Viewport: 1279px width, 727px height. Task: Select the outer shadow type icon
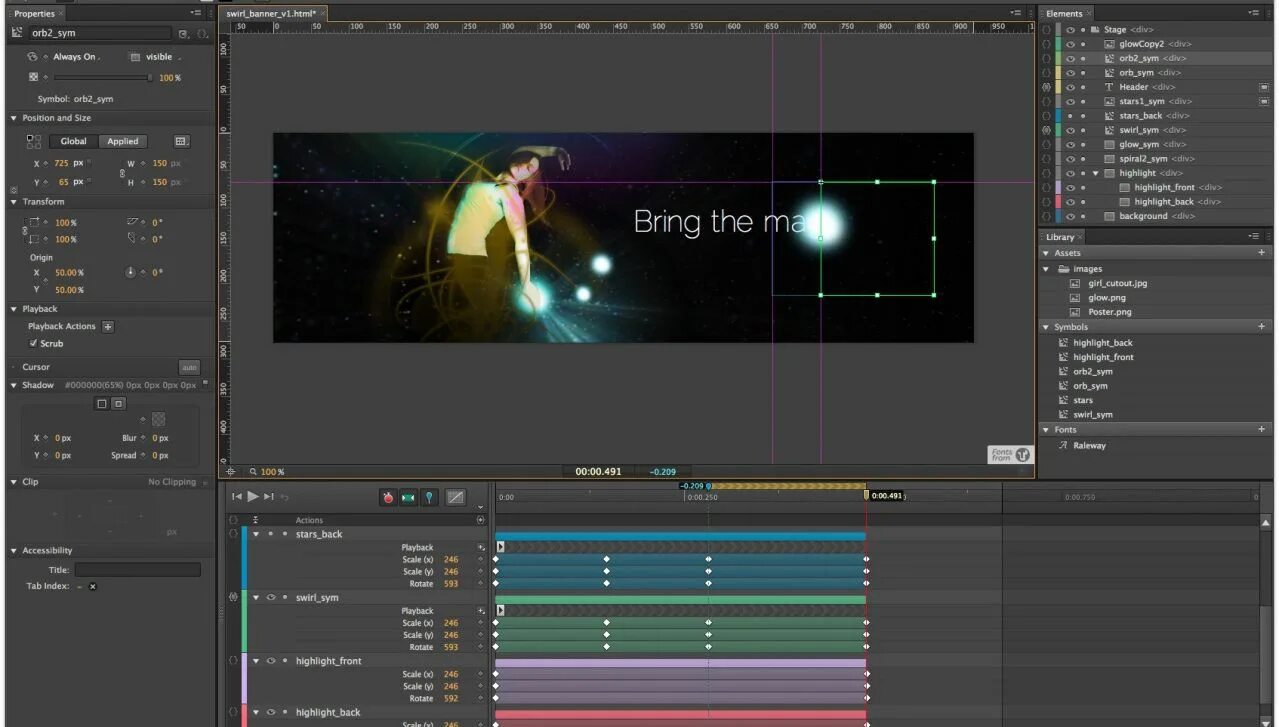(101, 404)
